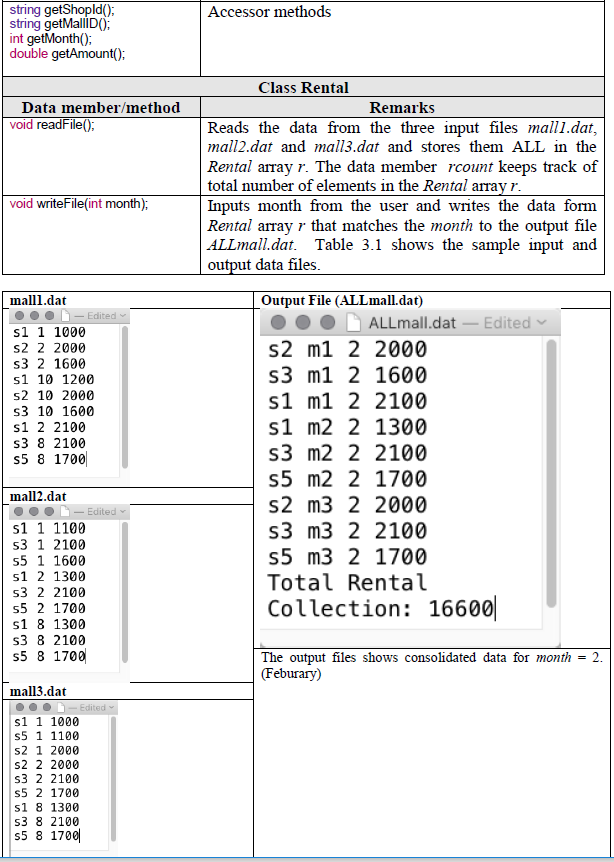This screenshot has height=862, width=614.
Task: Click the 'Class Rental' table heading
Action: tap(303, 87)
